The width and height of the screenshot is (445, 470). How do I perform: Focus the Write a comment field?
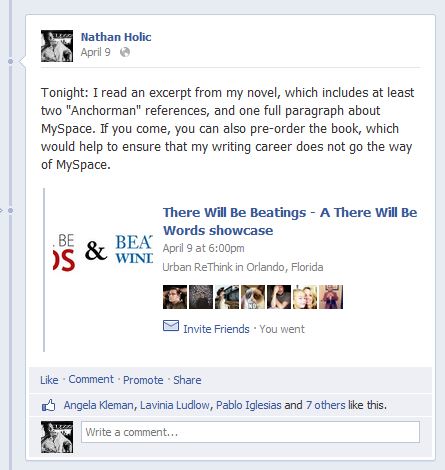[x=250, y=432]
